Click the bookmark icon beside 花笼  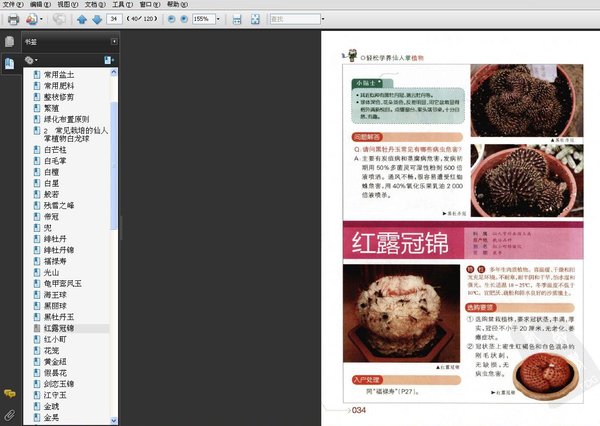37,350
